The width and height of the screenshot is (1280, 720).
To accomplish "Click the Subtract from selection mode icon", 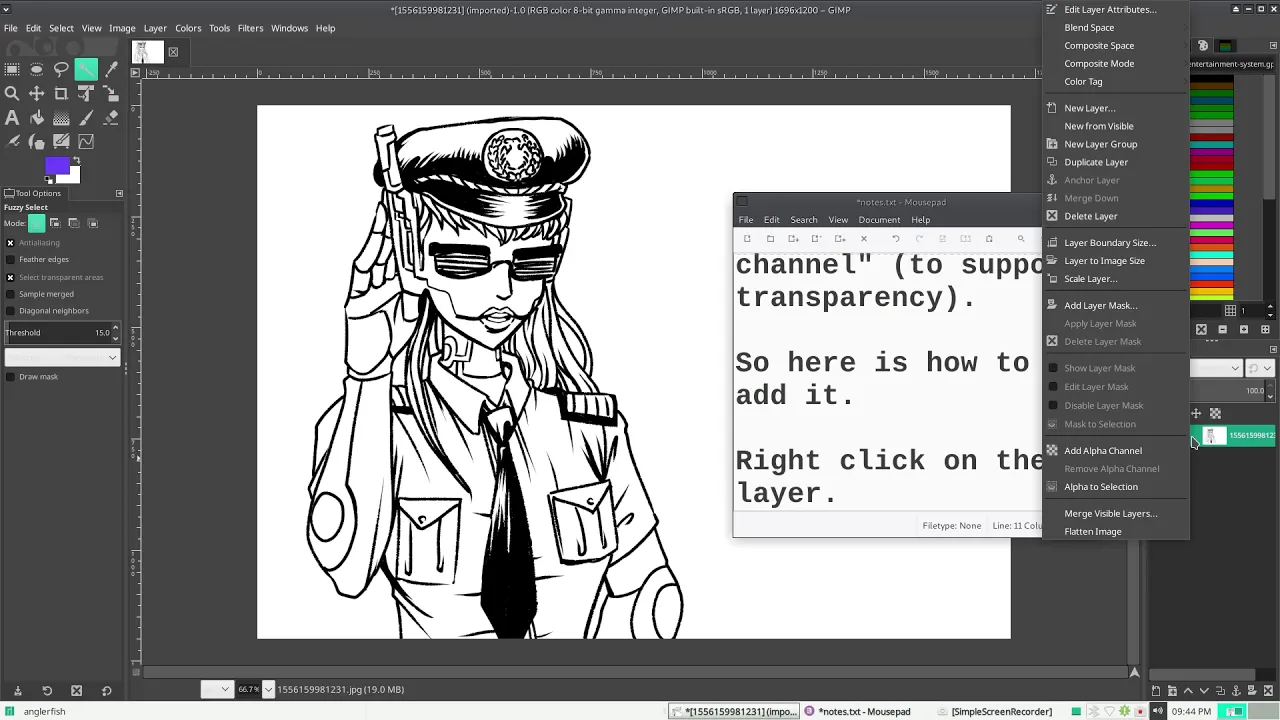I will coord(74,223).
